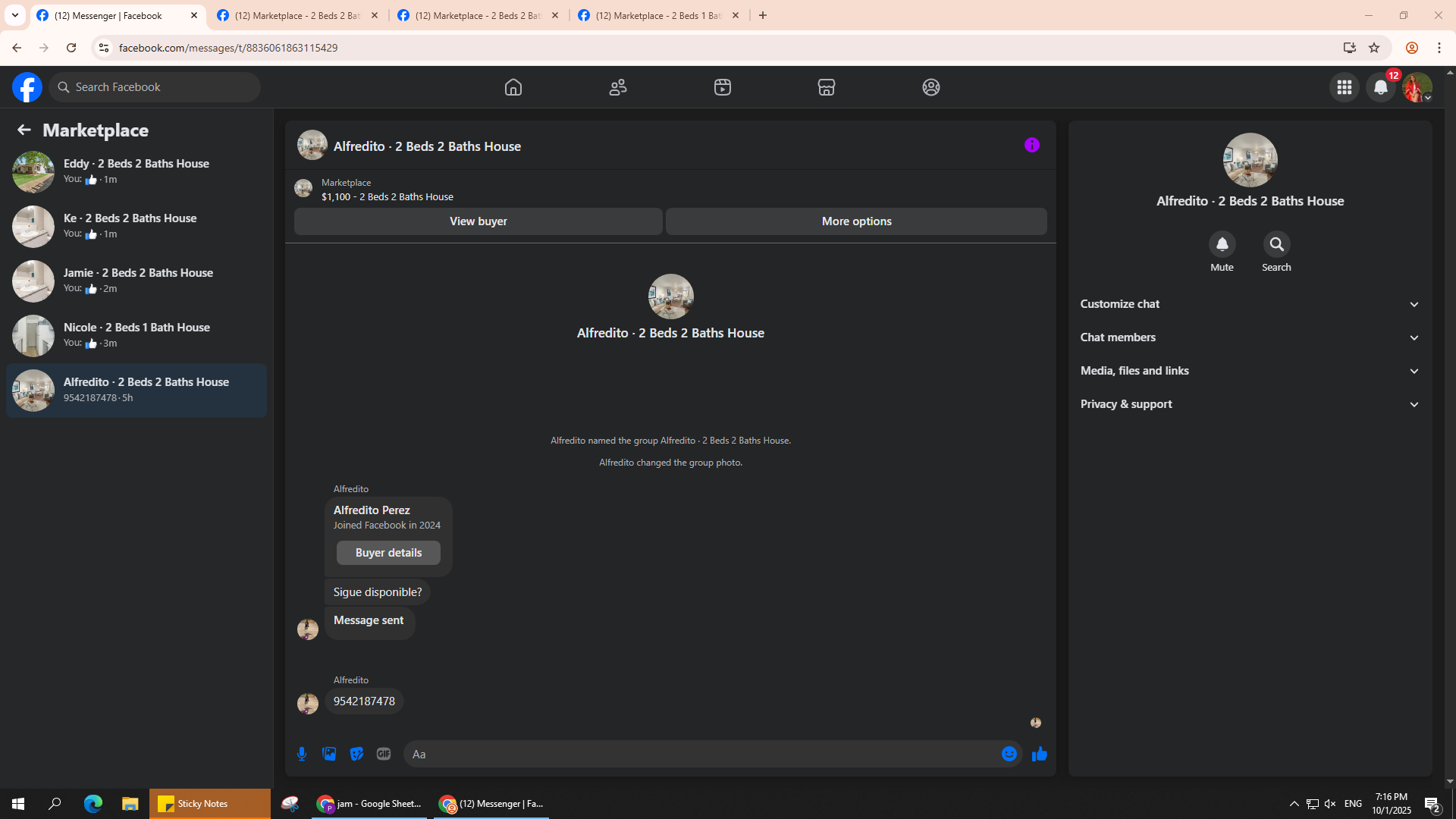Toggle conversation information purple info icon

[x=1032, y=145]
